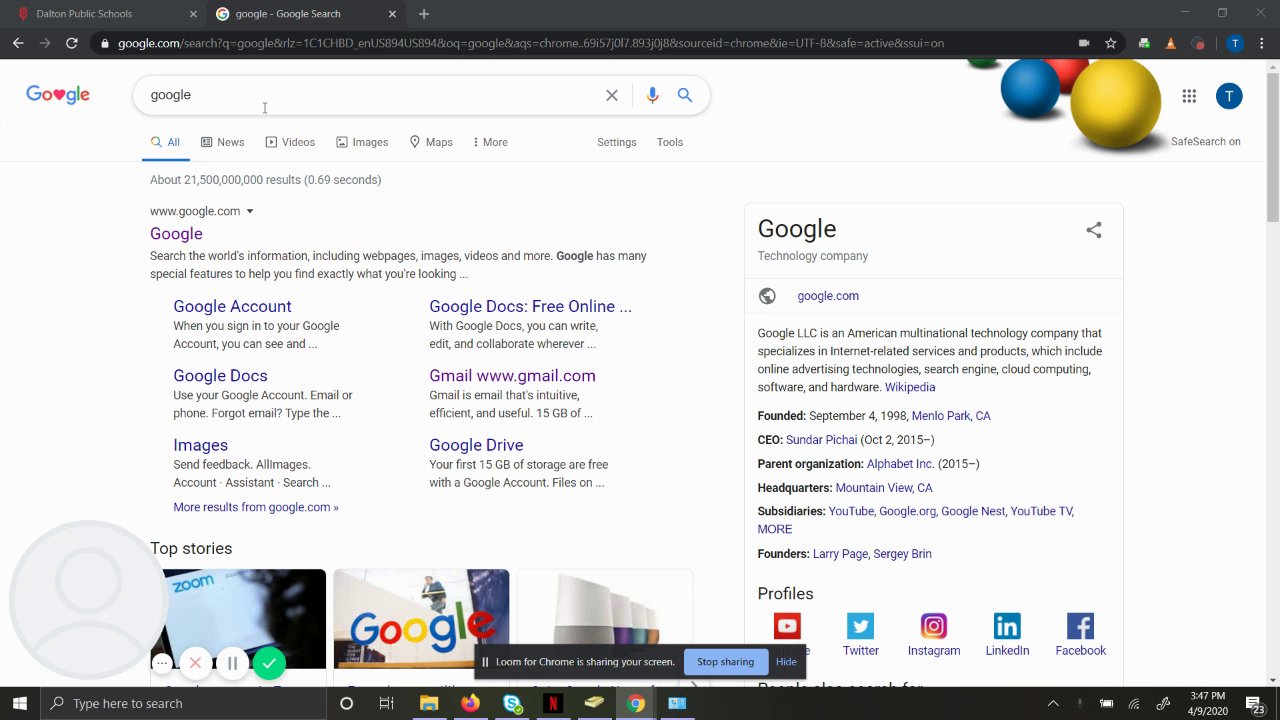The image size is (1280, 720).
Task: Open the Google apps grid
Action: pyautogui.click(x=1189, y=96)
